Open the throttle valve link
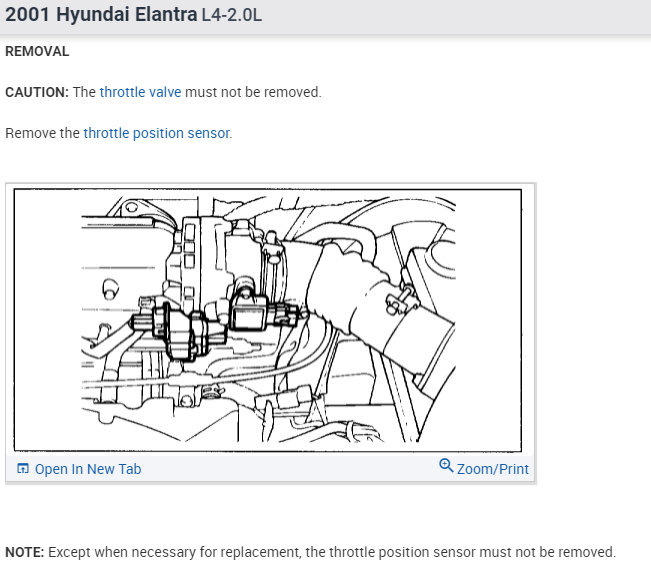Screen dimensions: 651x578 (x=140, y=92)
